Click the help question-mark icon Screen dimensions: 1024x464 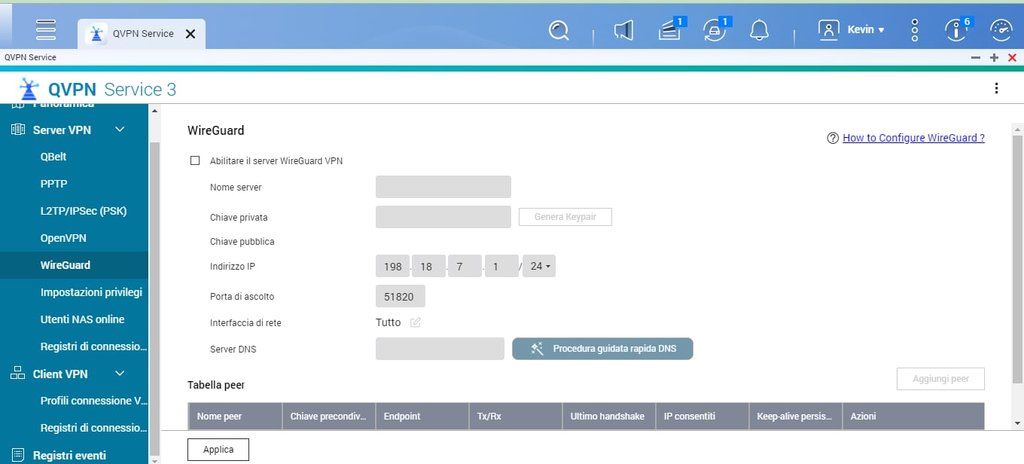(x=832, y=138)
